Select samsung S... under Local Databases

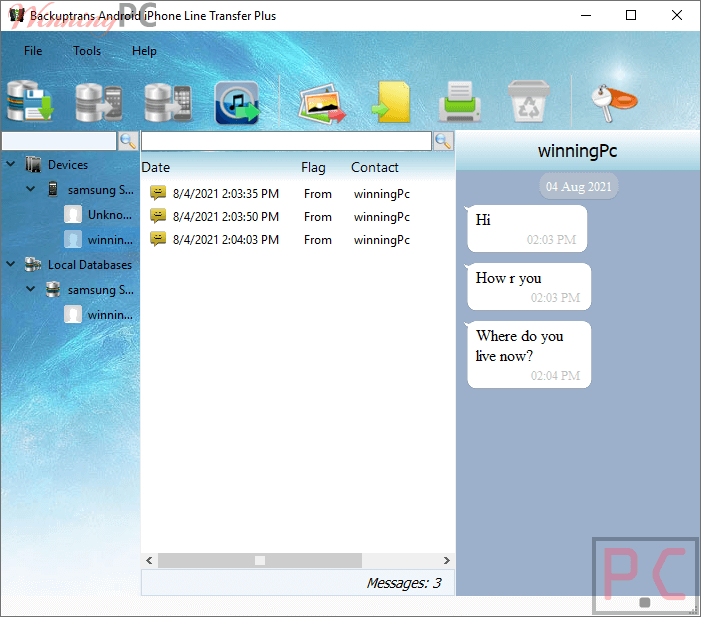101,290
